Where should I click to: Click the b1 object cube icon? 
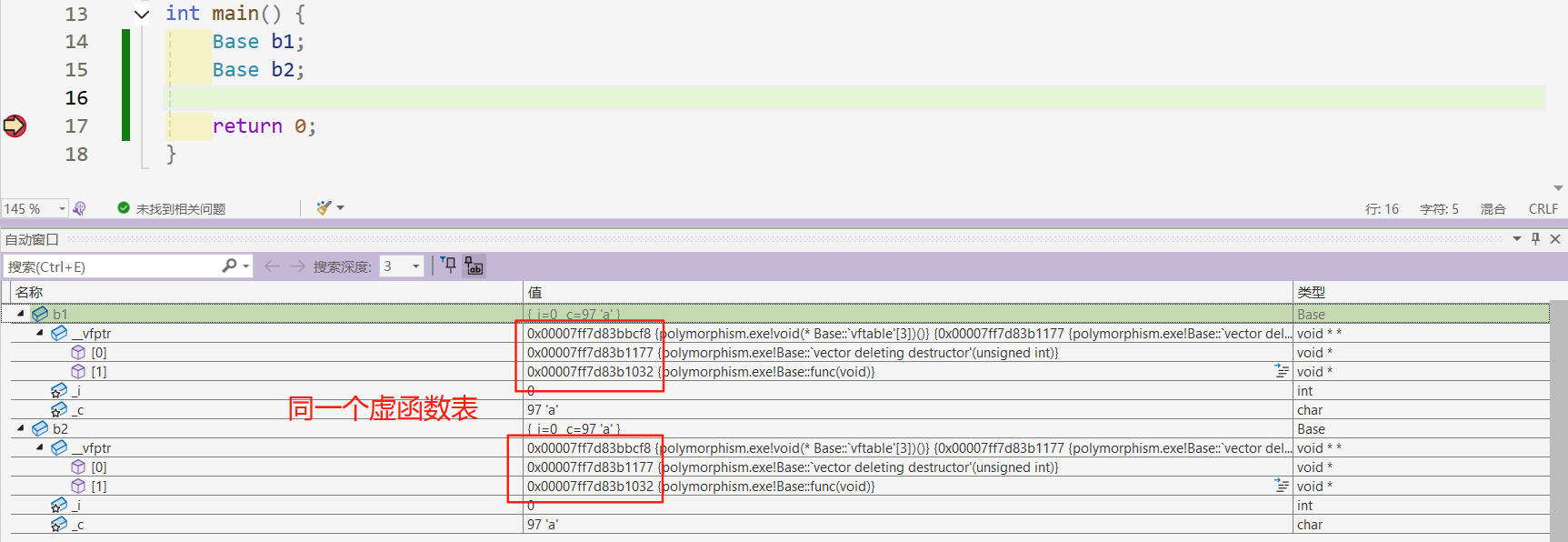pyautogui.click(x=39, y=314)
